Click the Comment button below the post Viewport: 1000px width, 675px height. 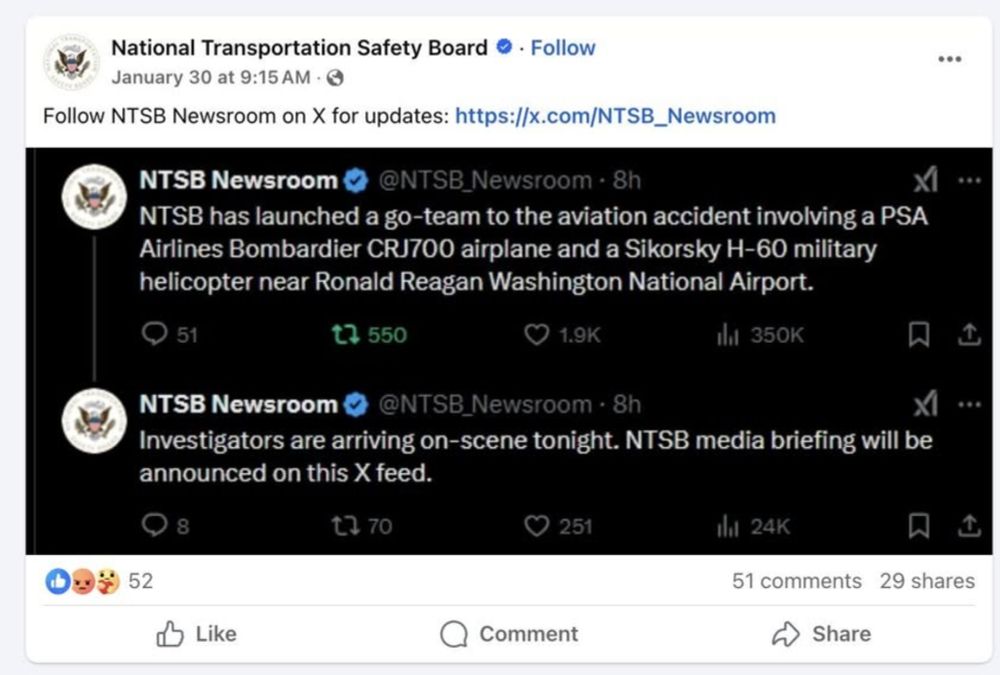click(509, 633)
